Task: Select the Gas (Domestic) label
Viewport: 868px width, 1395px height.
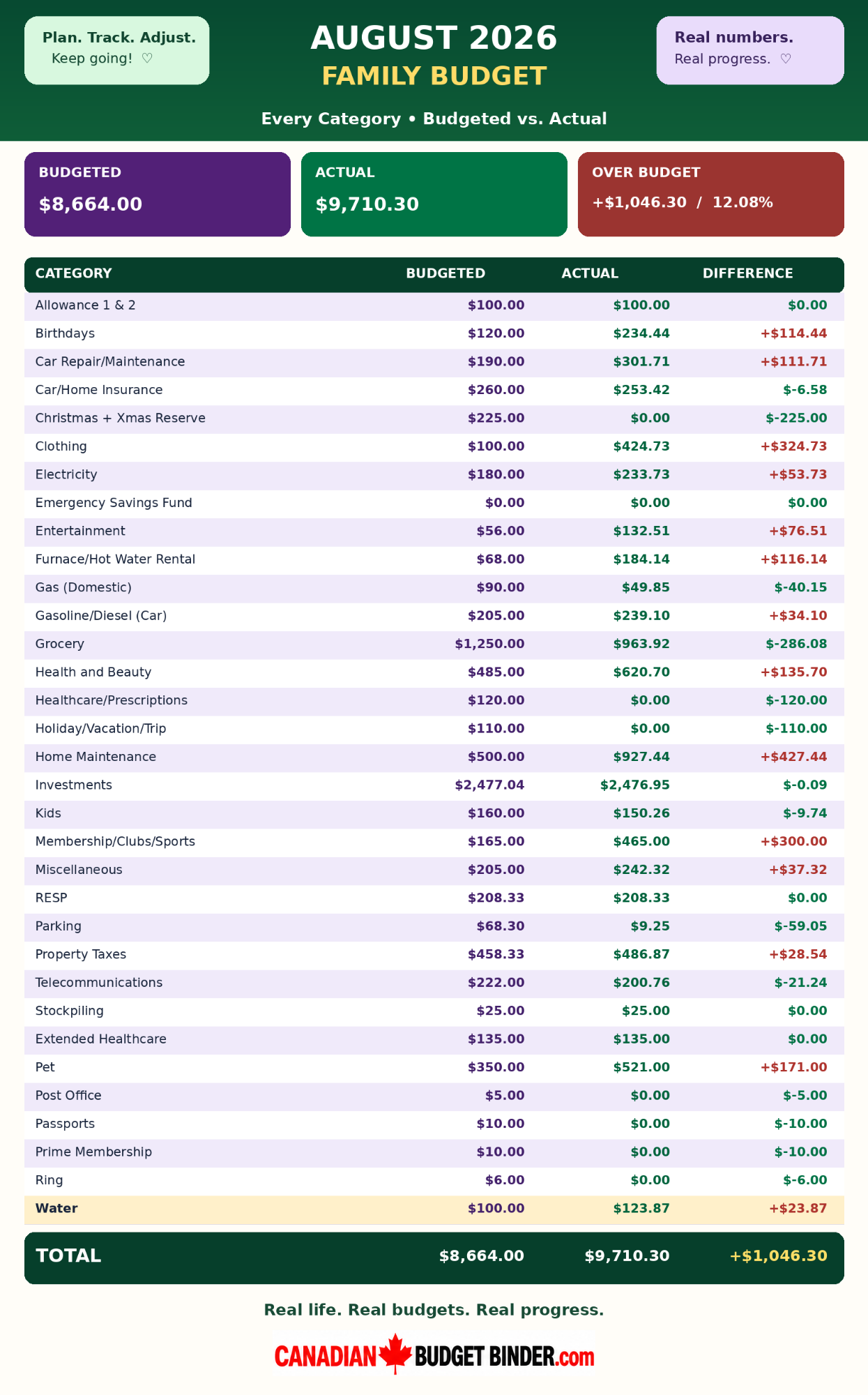Action: (x=84, y=587)
